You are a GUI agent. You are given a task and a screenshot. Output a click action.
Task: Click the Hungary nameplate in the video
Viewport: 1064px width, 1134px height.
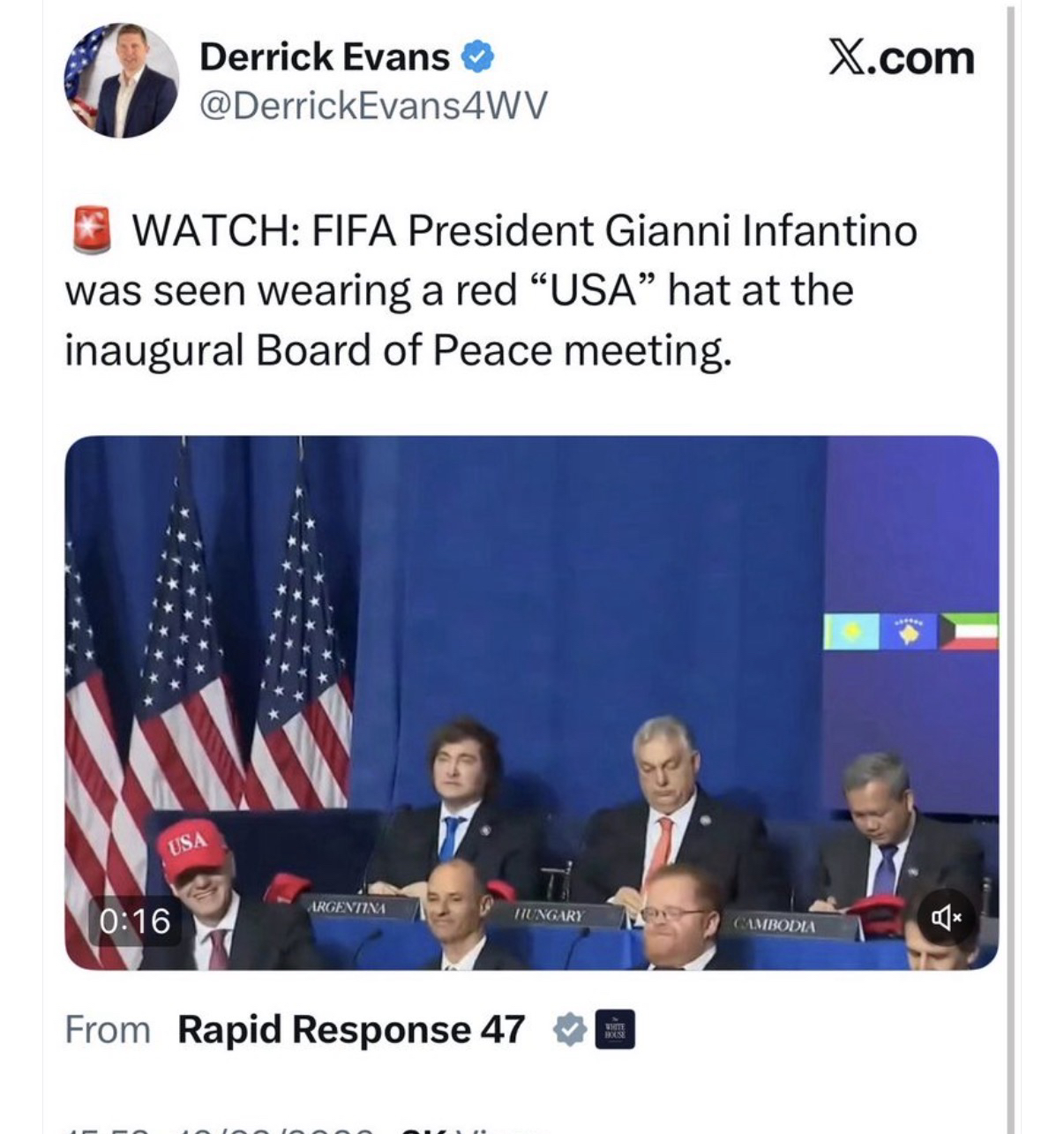(x=549, y=915)
